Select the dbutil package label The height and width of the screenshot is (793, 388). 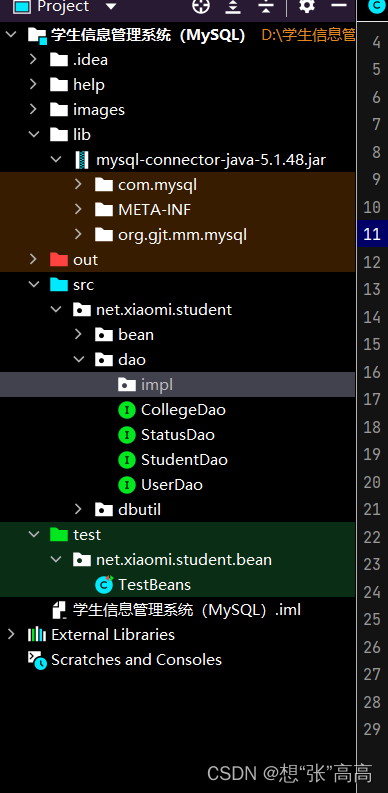click(x=140, y=510)
